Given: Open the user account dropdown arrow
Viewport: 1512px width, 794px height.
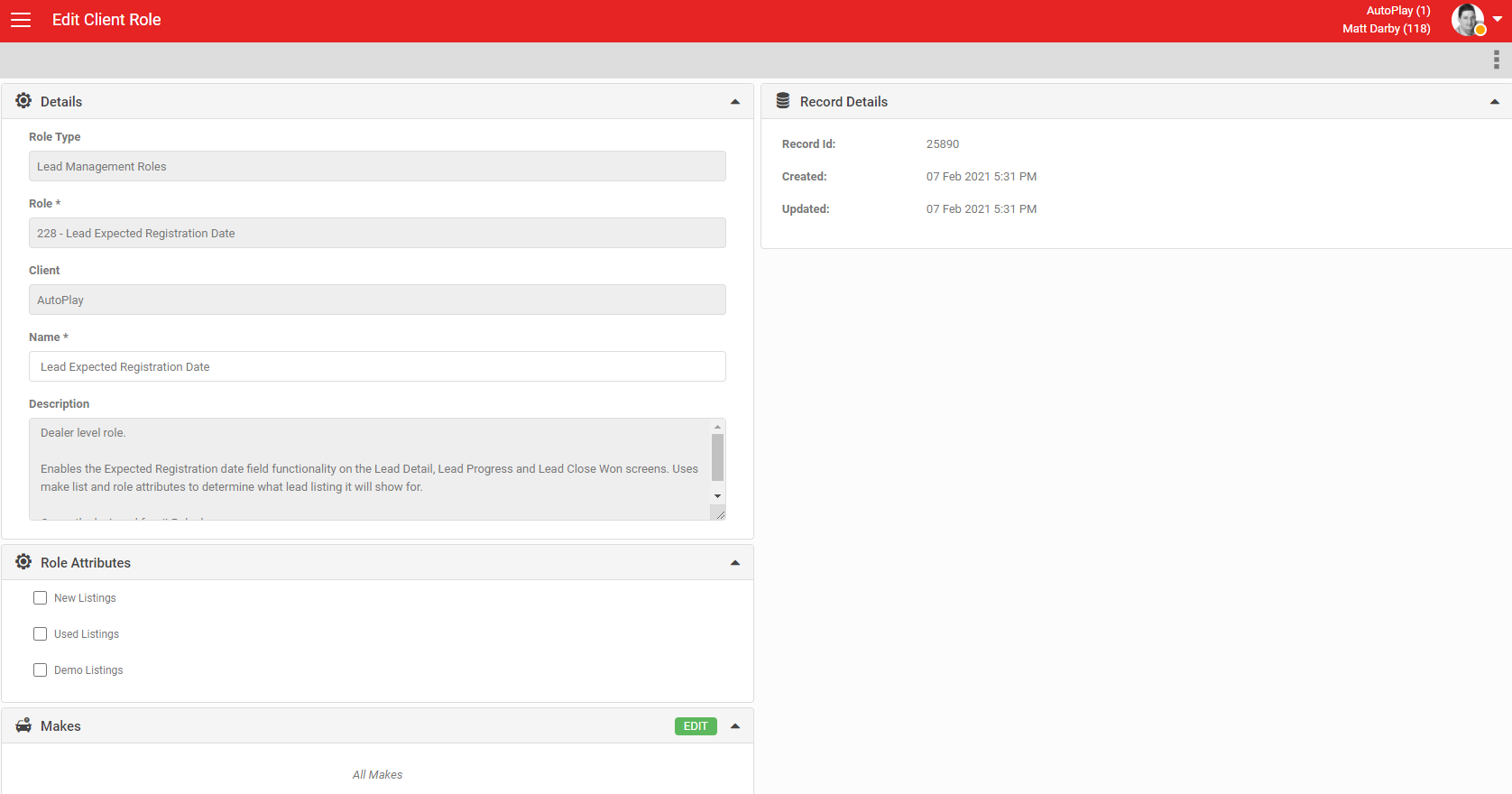Looking at the screenshot, I should [x=1498, y=19].
